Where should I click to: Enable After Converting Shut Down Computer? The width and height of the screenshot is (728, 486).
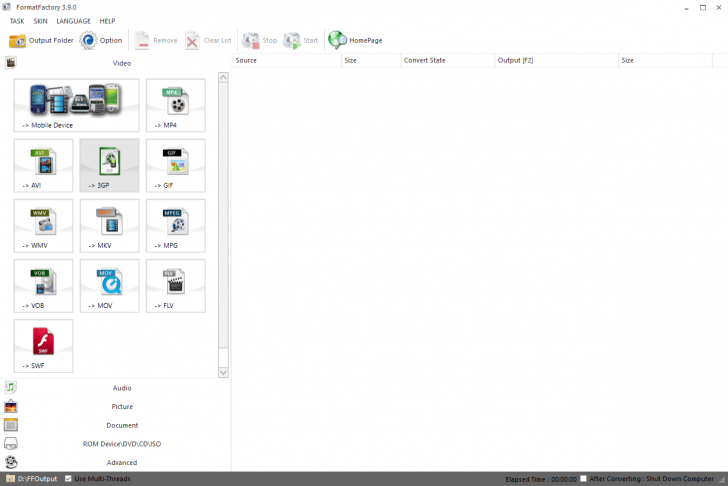point(583,479)
